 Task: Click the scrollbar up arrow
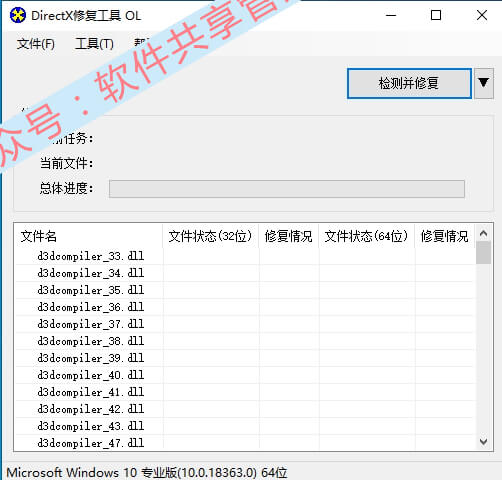pos(483,233)
